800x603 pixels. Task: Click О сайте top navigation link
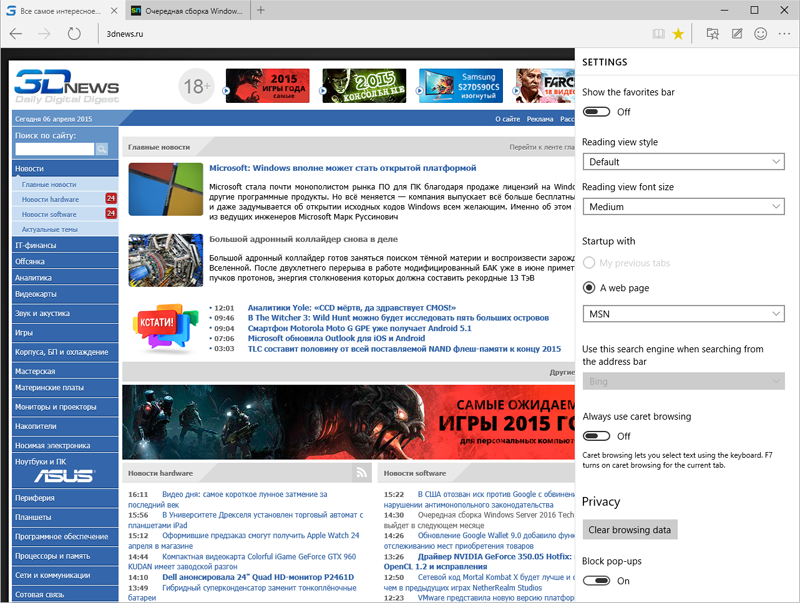(x=507, y=119)
